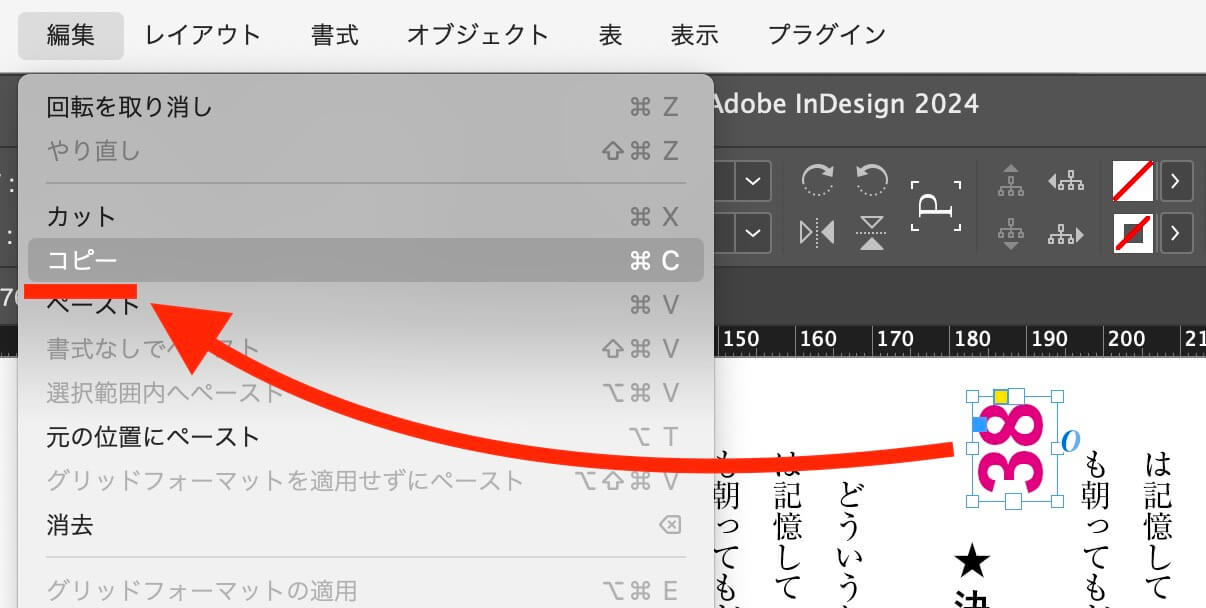Click the Stroke color swatch (none)
The width and height of the screenshot is (1206, 608).
pyautogui.click(x=1133, y=233)
